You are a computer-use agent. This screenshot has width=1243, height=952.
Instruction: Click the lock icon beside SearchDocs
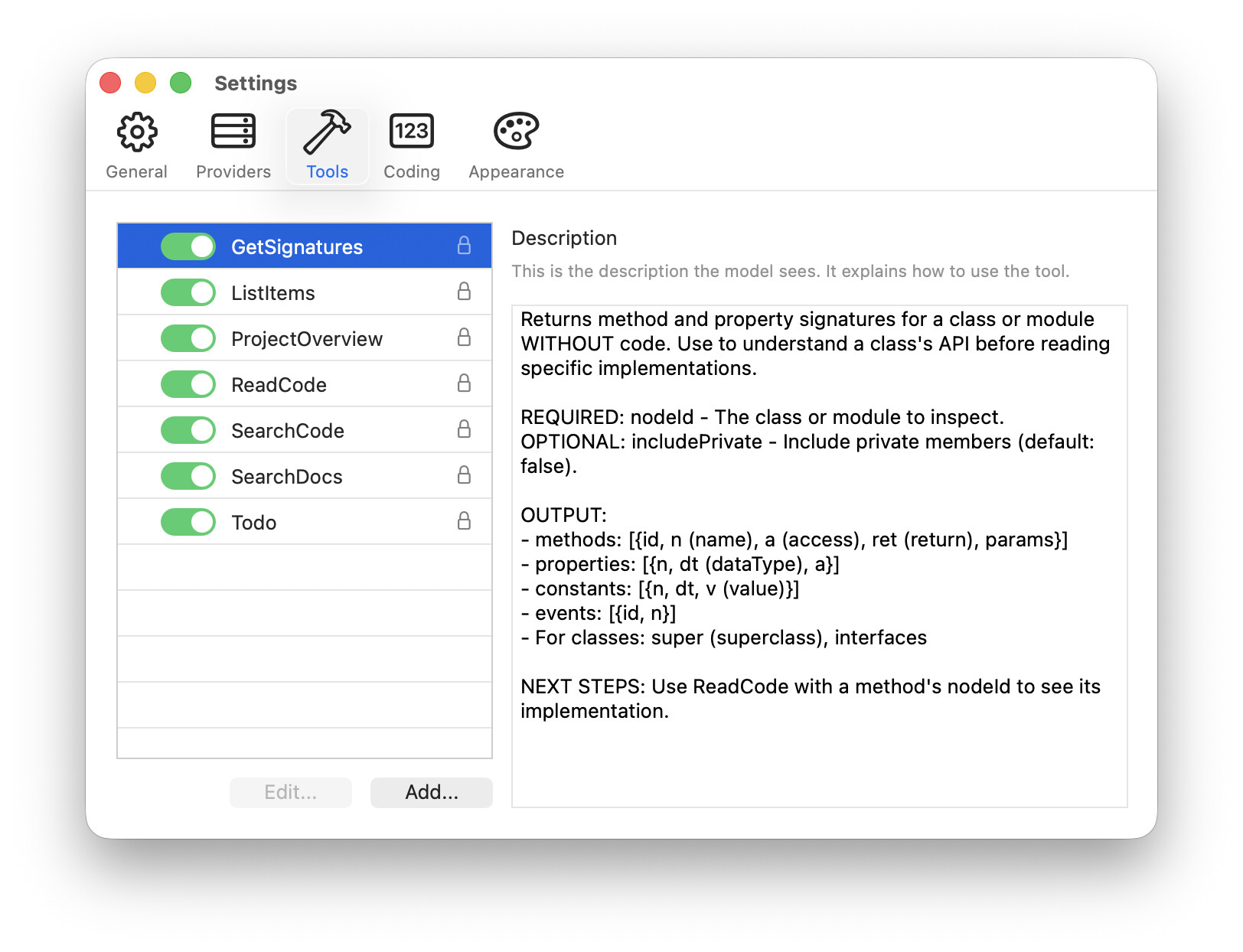pyautogui.click(x=464, y=475)
